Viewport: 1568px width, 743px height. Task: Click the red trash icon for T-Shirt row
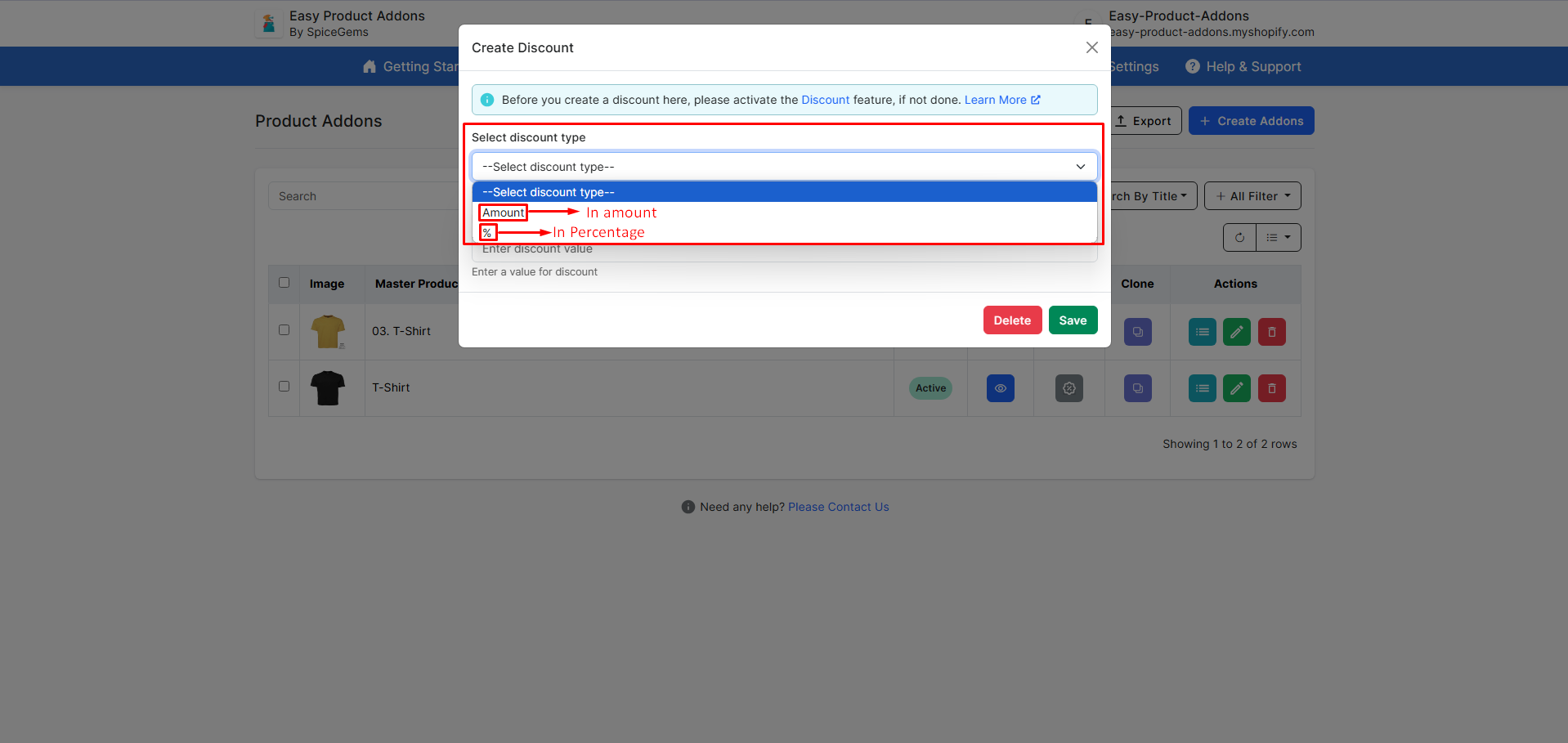coord(1271,388)
